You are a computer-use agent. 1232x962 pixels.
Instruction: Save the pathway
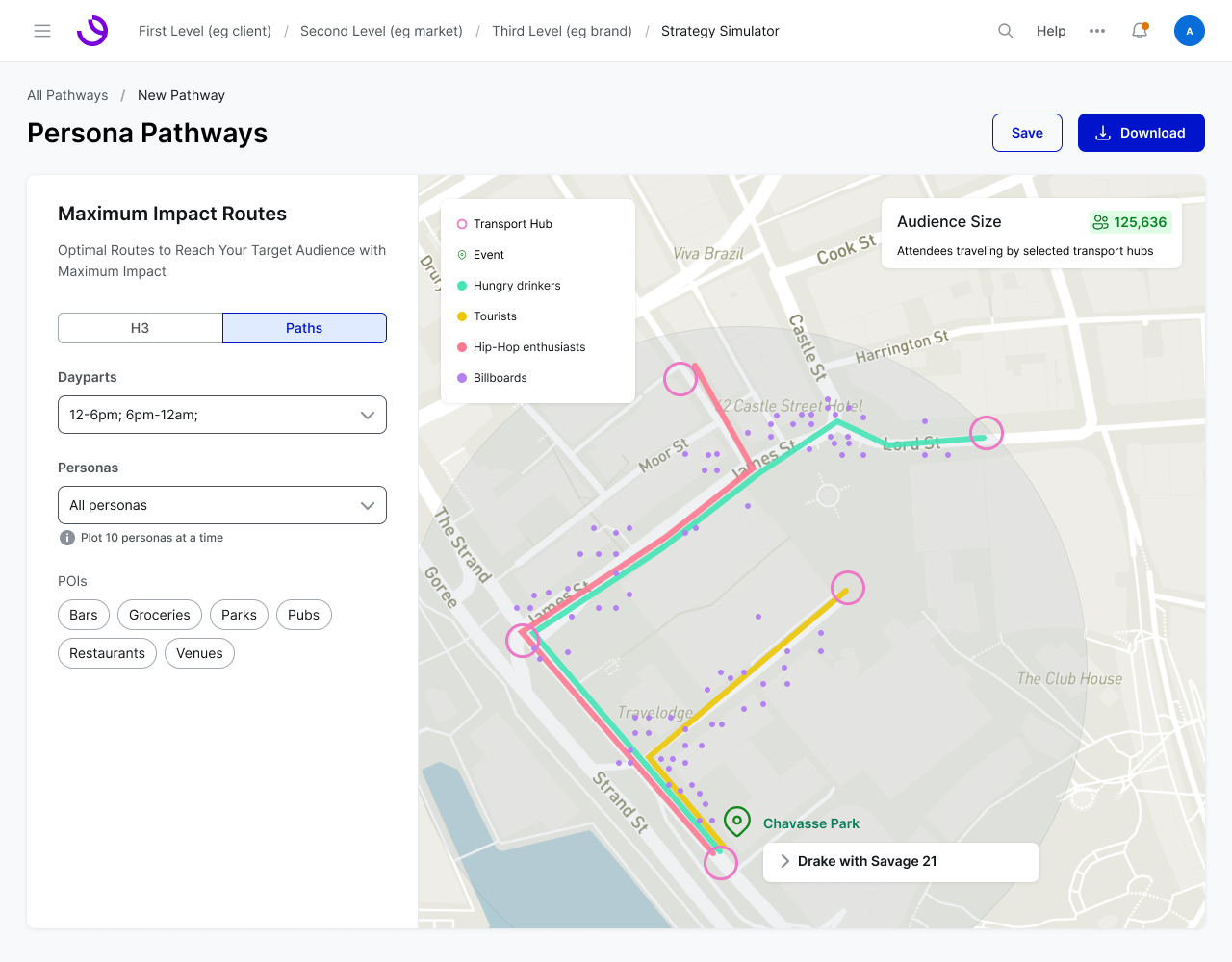point(1027,133)
